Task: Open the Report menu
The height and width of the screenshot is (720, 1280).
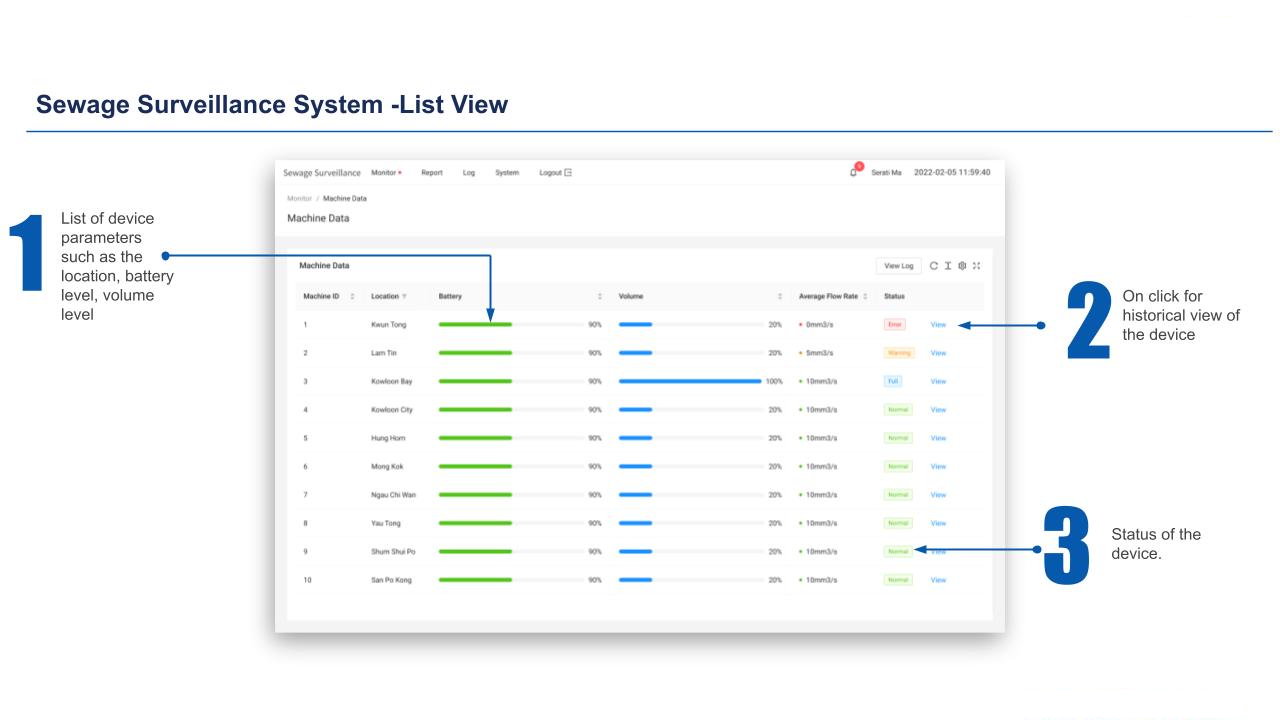Action: pos(431,173)
